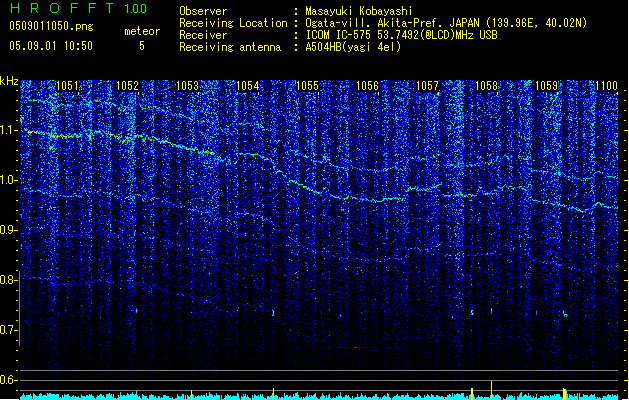Click the meteor count value 5
The height and width of the screenshot is (400, 629).
[x=142, y=46]
